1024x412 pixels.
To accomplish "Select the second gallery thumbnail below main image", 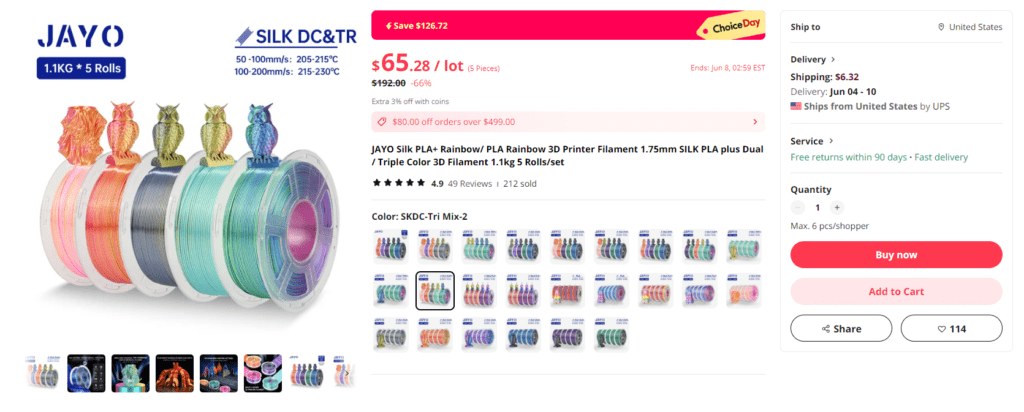I will tap(86, 373).
